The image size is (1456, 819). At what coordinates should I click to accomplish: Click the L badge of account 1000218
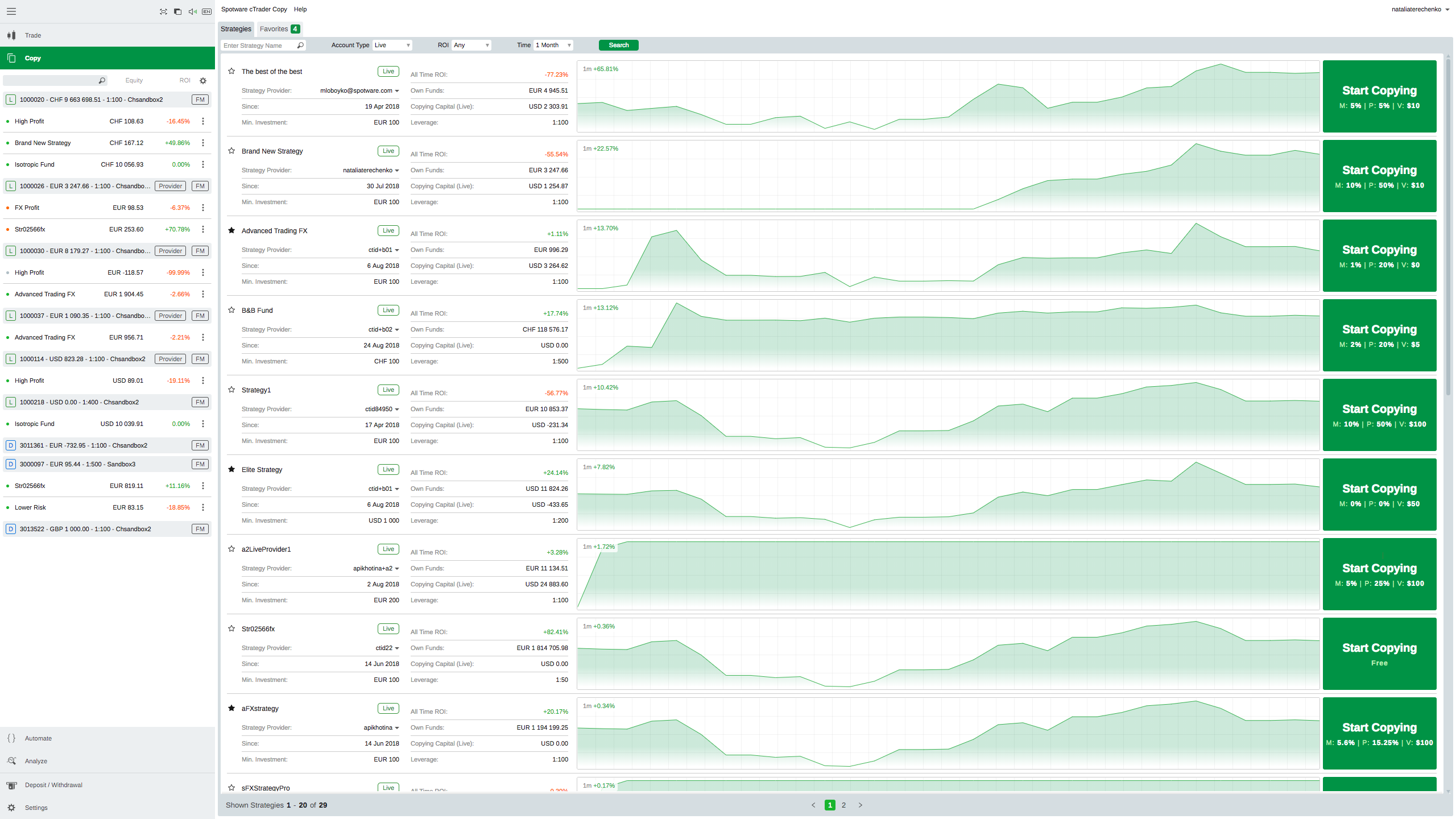click(11, 402)
